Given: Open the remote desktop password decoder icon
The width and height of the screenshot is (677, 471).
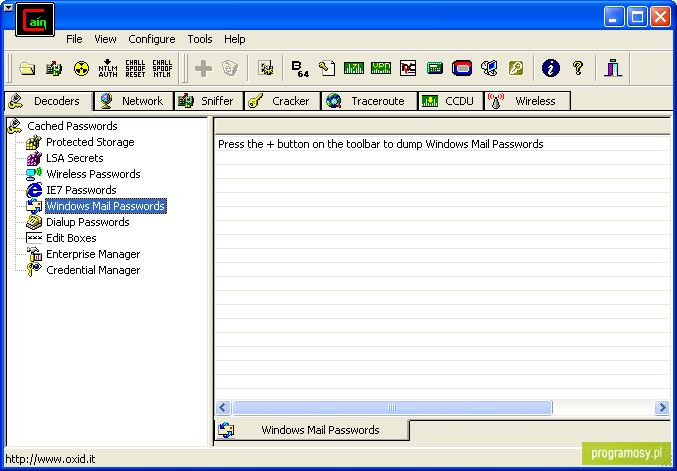Looking at the screenshot, I should pos(489,68).
